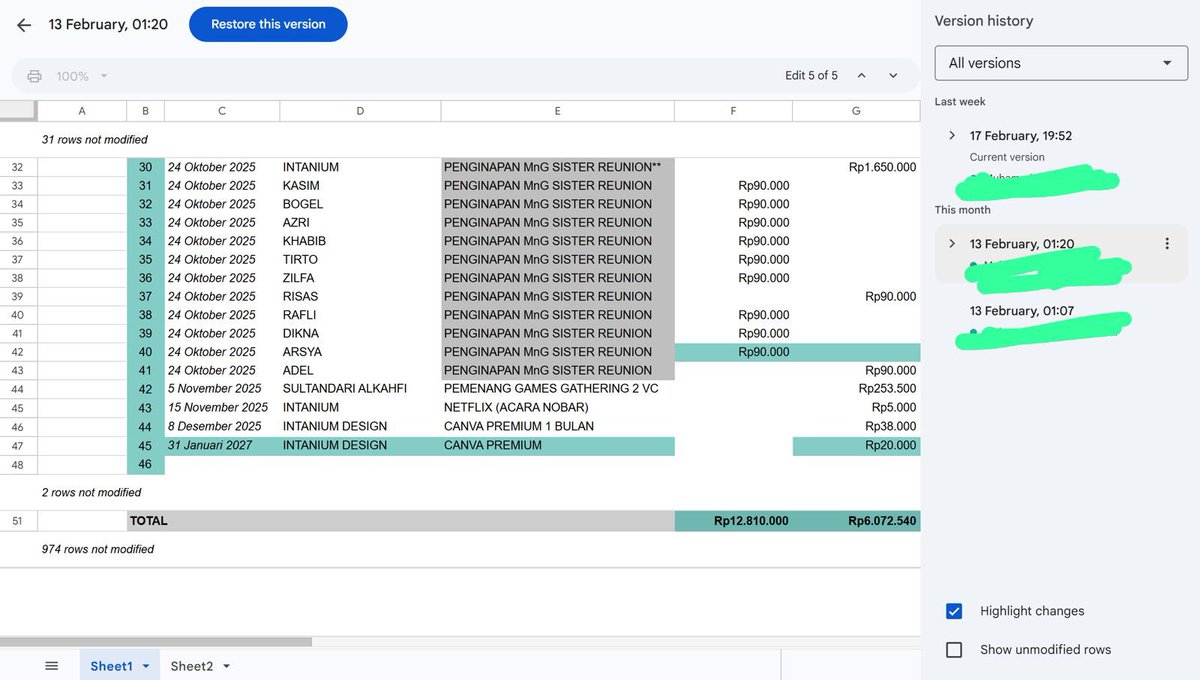This screenshot has height=680, width=1200.
Task: Open more actions for 13 February, 01:20 version
Action: pos(1167,244)
